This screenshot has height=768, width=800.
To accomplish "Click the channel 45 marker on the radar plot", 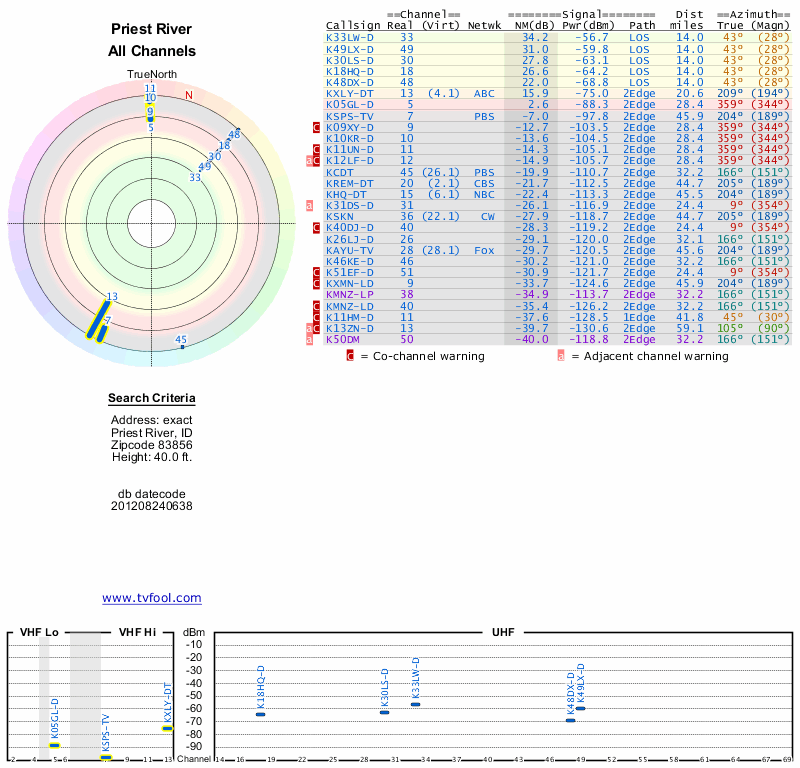I will 182,346.
